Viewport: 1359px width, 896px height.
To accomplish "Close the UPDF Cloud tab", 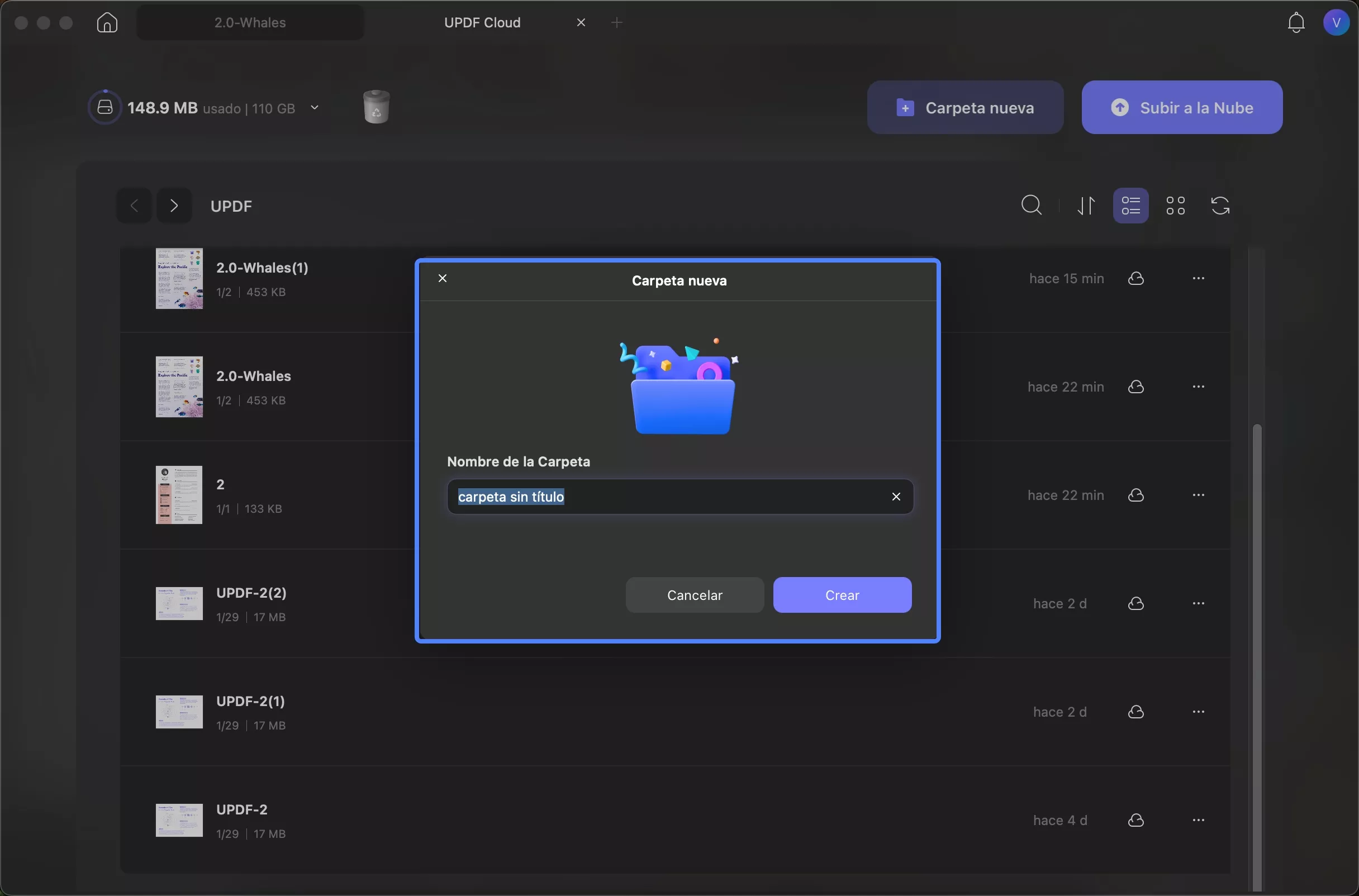I will [x=581, y=23].
